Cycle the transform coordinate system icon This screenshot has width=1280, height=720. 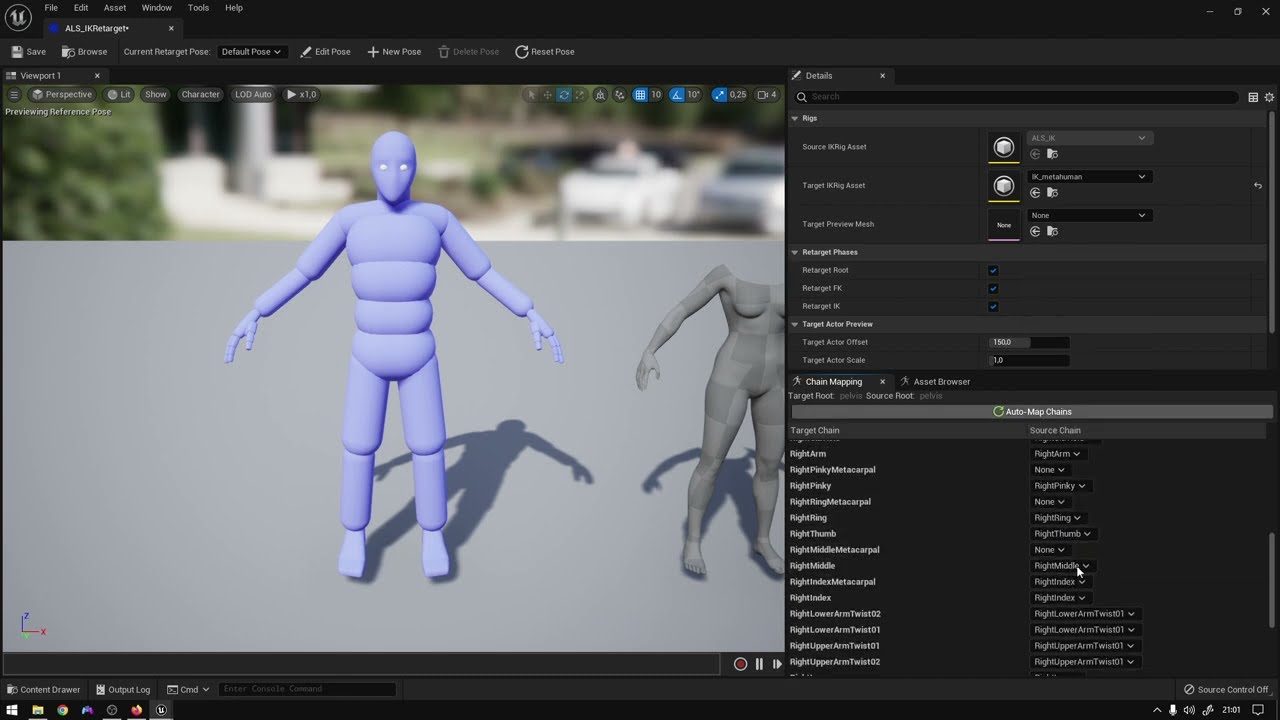600,95
